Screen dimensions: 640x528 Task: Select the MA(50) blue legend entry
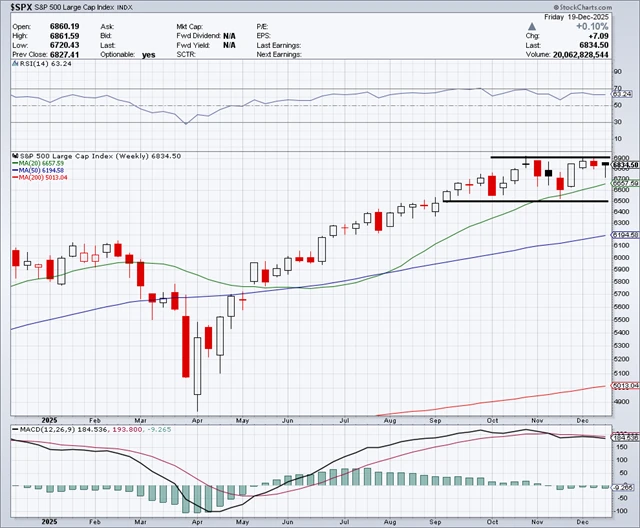38,170
